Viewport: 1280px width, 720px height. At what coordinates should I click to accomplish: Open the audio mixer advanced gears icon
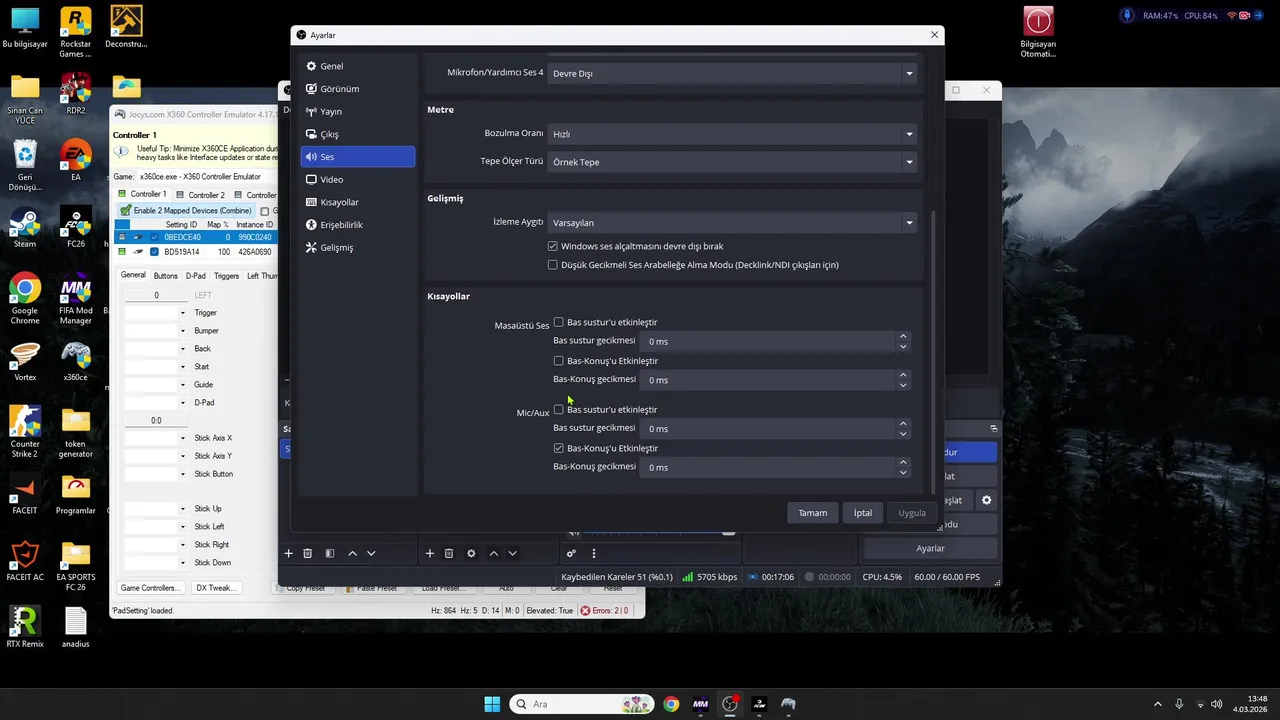coord(571,554)
